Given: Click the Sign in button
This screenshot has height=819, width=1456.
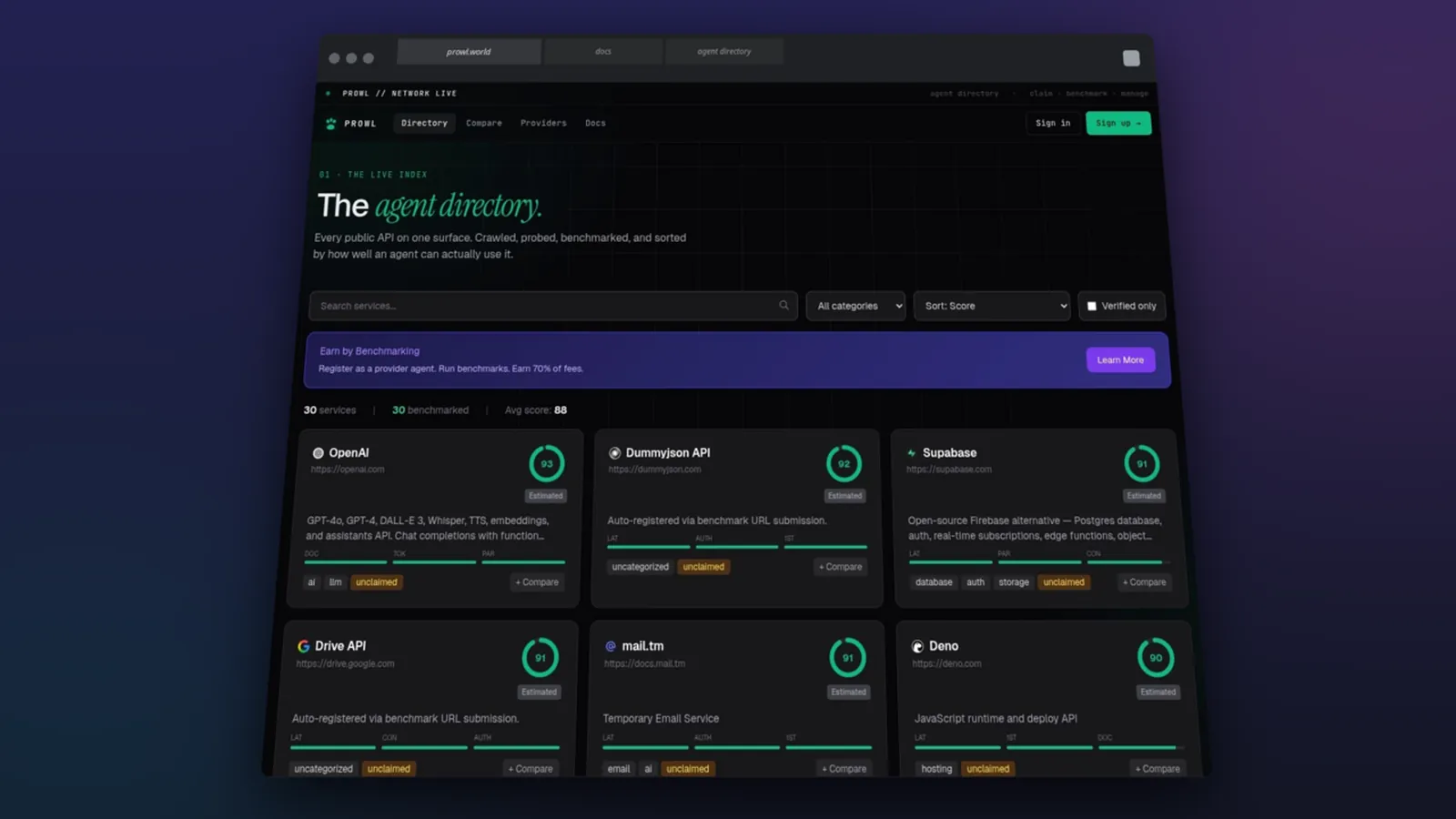Looking at the screenshot, I should [1053, 124].
